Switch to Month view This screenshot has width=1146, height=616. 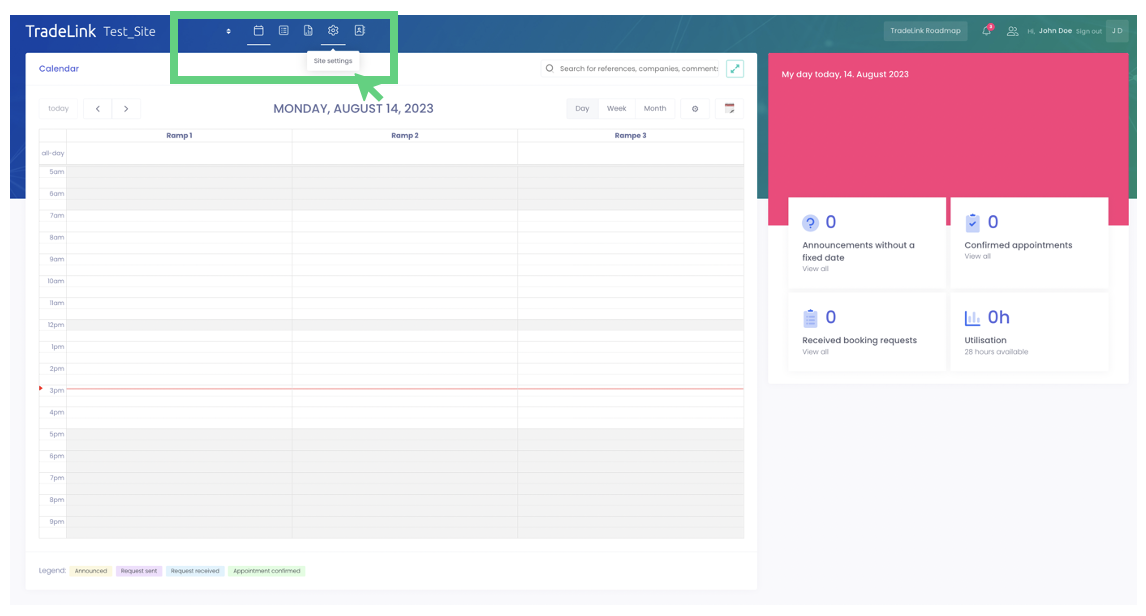pos(655,108)
